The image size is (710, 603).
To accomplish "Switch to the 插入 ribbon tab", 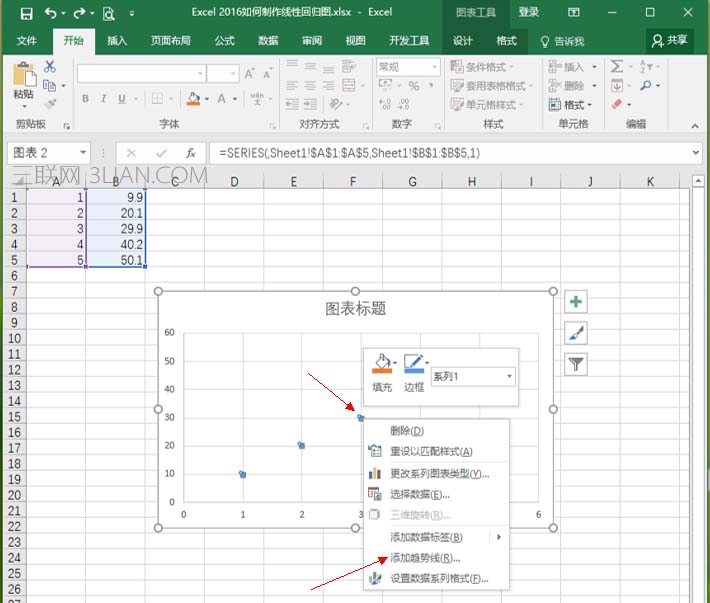I will 117,41.
